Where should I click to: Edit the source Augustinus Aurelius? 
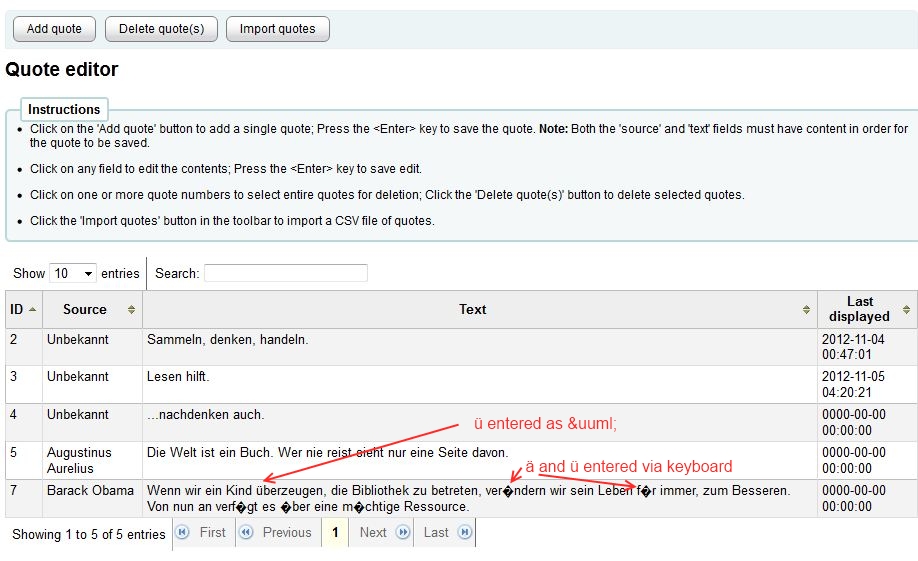[x=79, y=460]
